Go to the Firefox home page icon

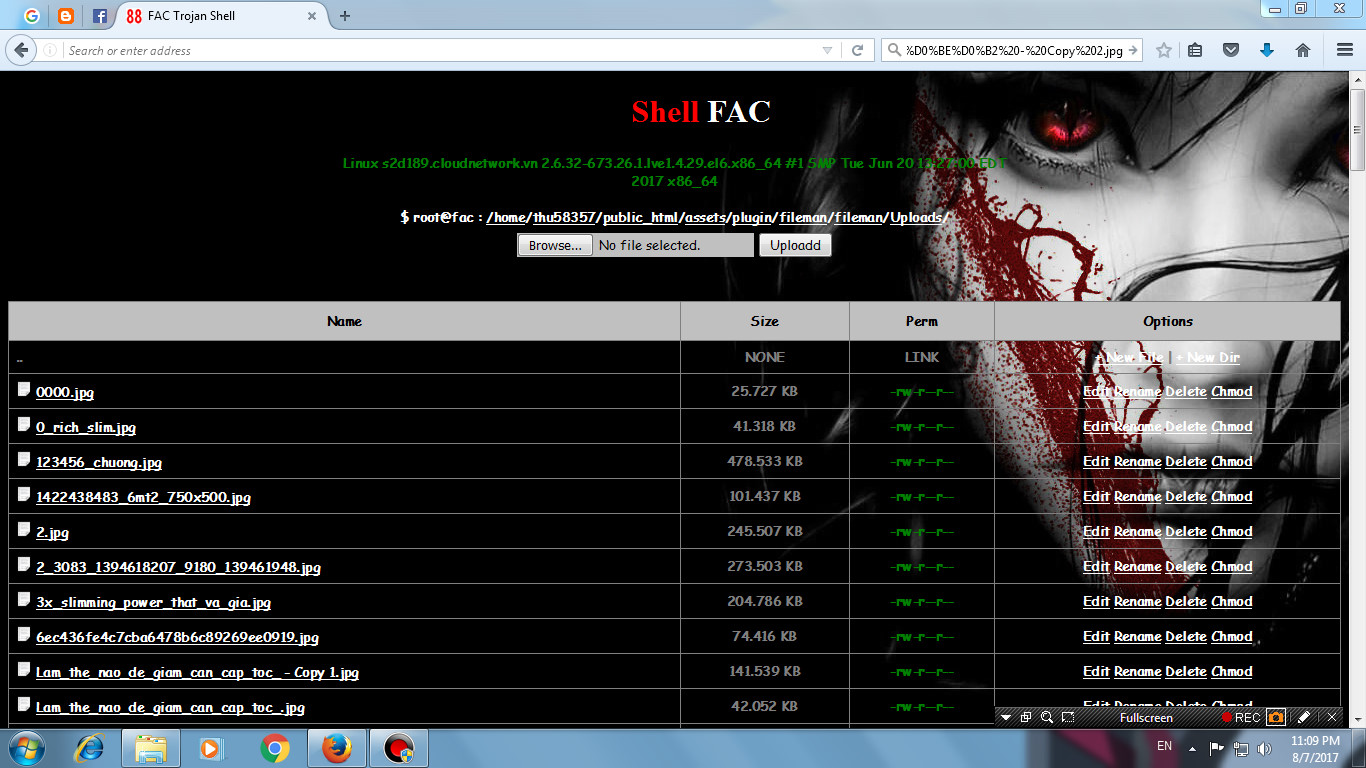[x=1302, y=50]
